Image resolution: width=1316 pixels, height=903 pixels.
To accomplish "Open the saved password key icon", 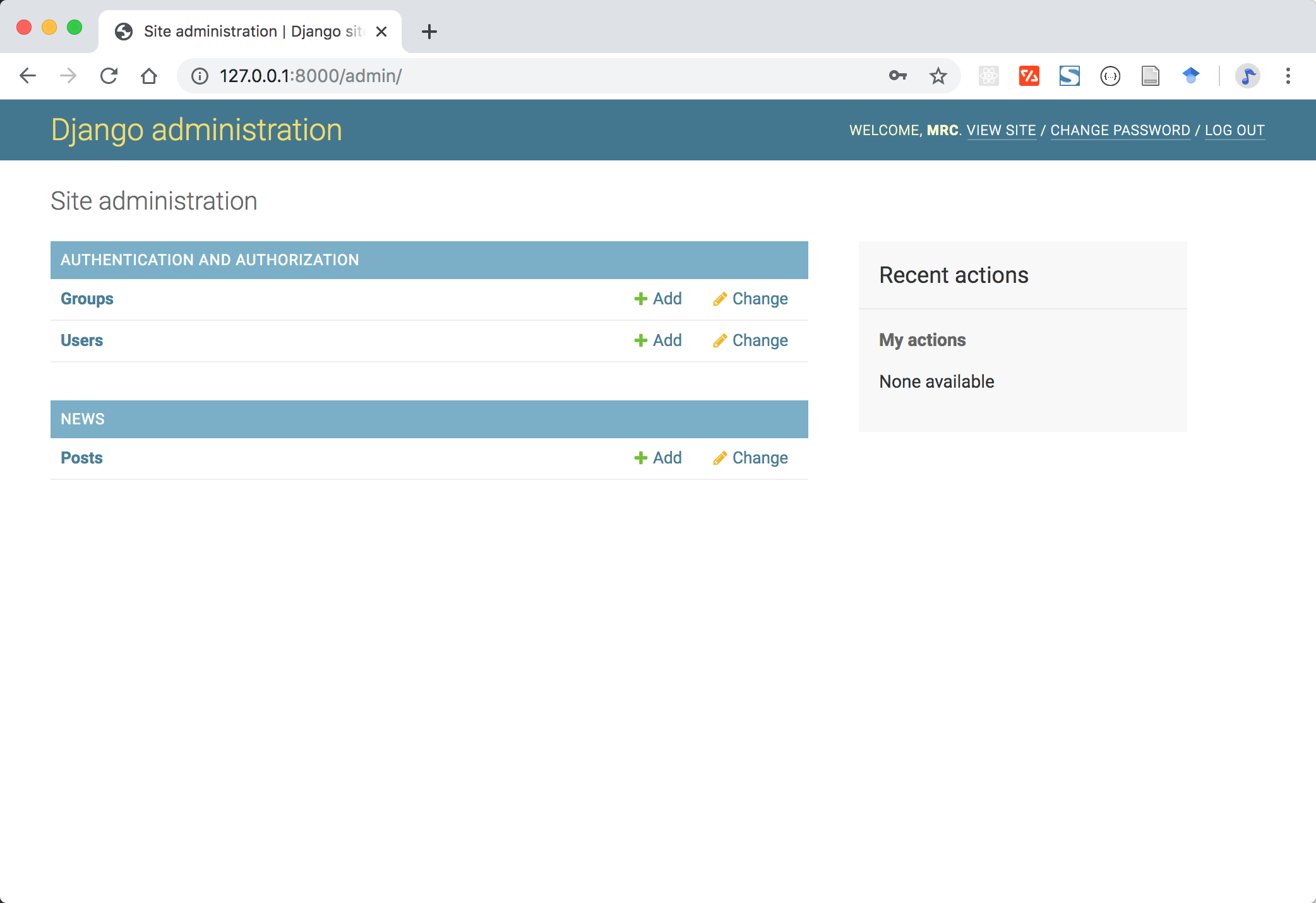I will click(x=897, y=76).
